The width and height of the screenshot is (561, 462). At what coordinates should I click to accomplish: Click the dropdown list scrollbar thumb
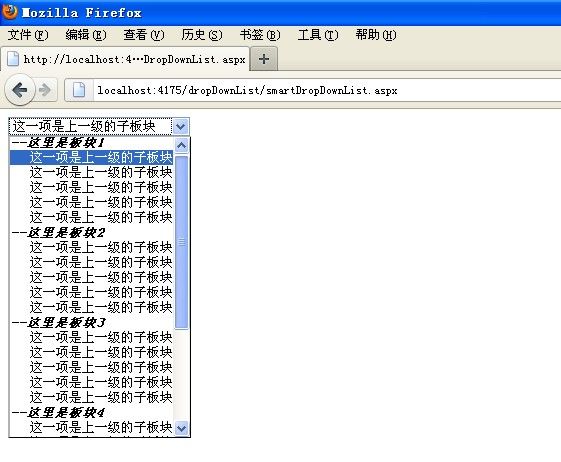pos(182,242)
